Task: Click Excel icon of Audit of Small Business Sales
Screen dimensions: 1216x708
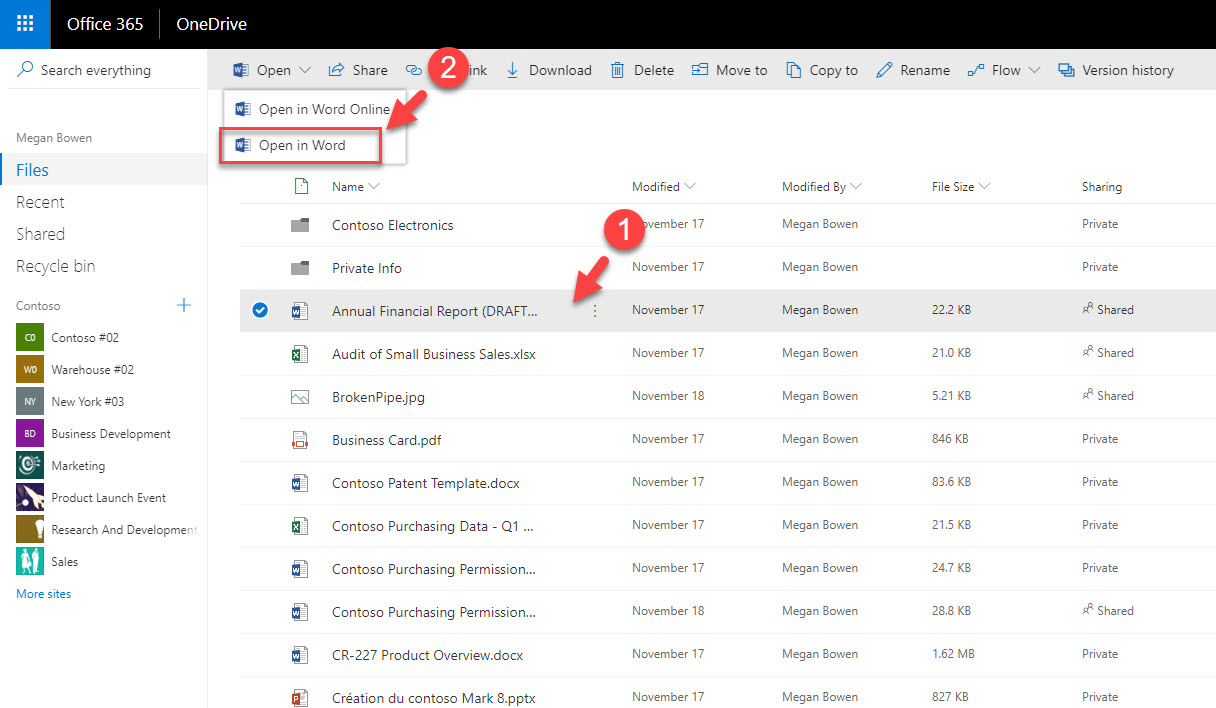Action: tap(299, 354)
